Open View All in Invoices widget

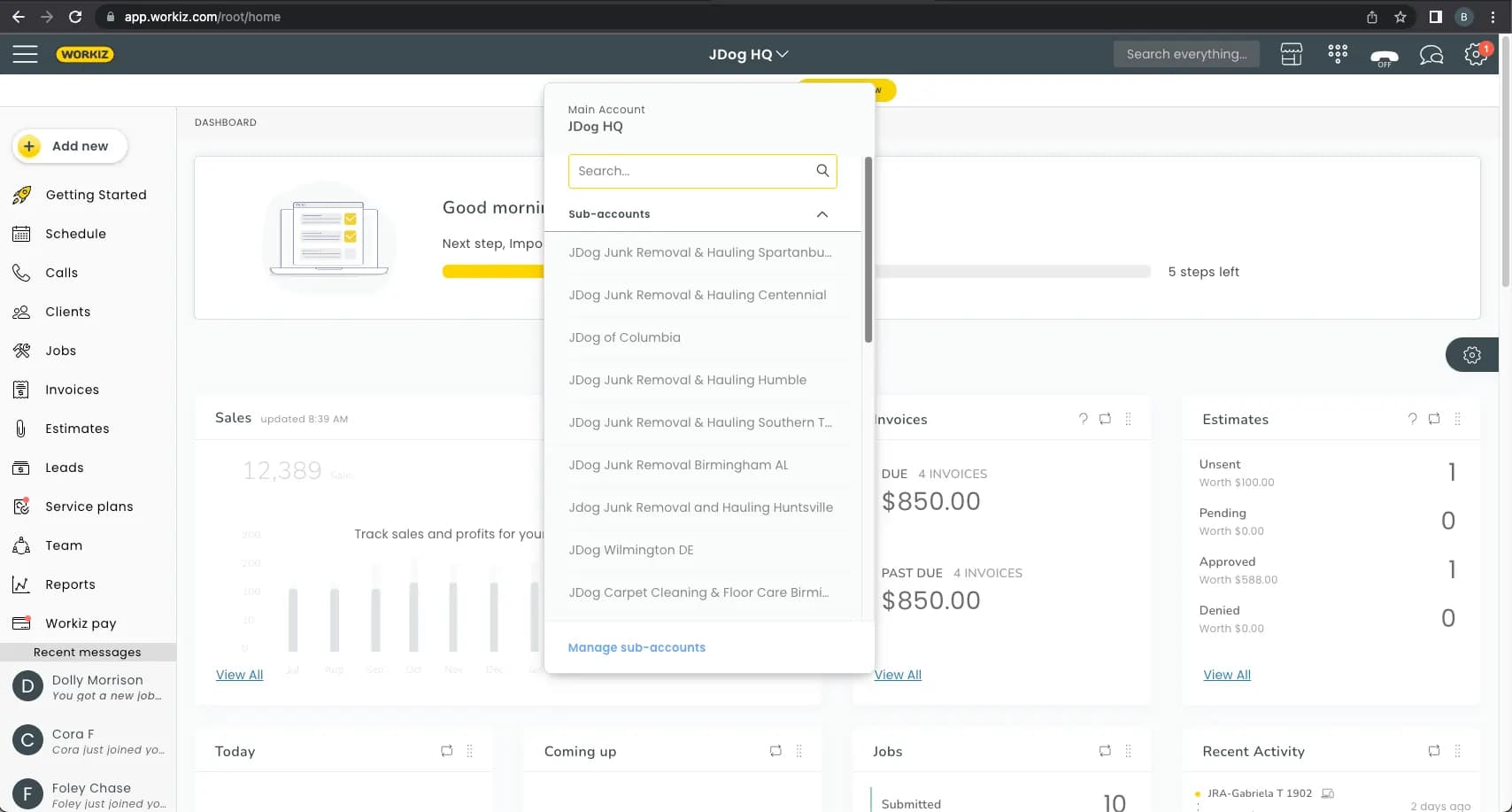point(898,675)
